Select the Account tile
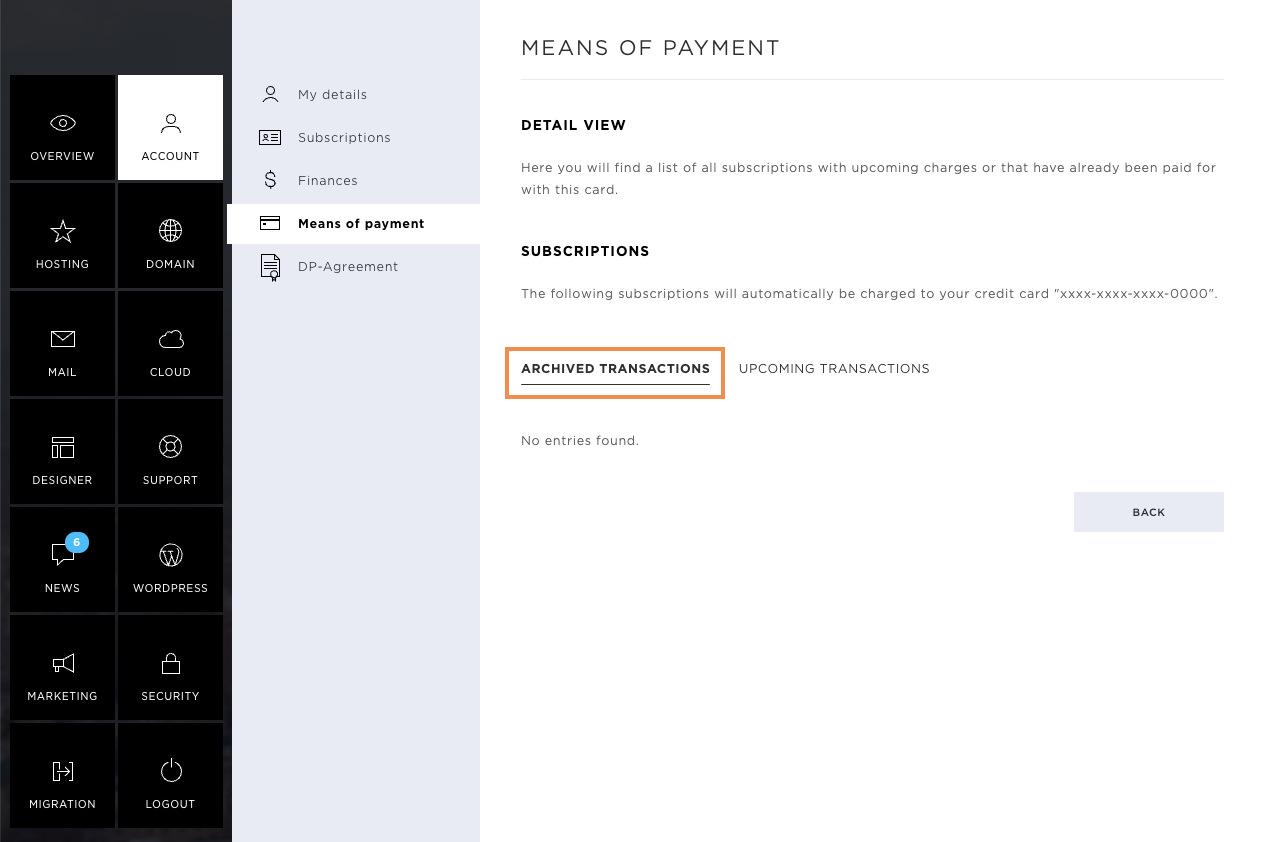Viewport: 1264px width, 842px height. pos(170,128)
